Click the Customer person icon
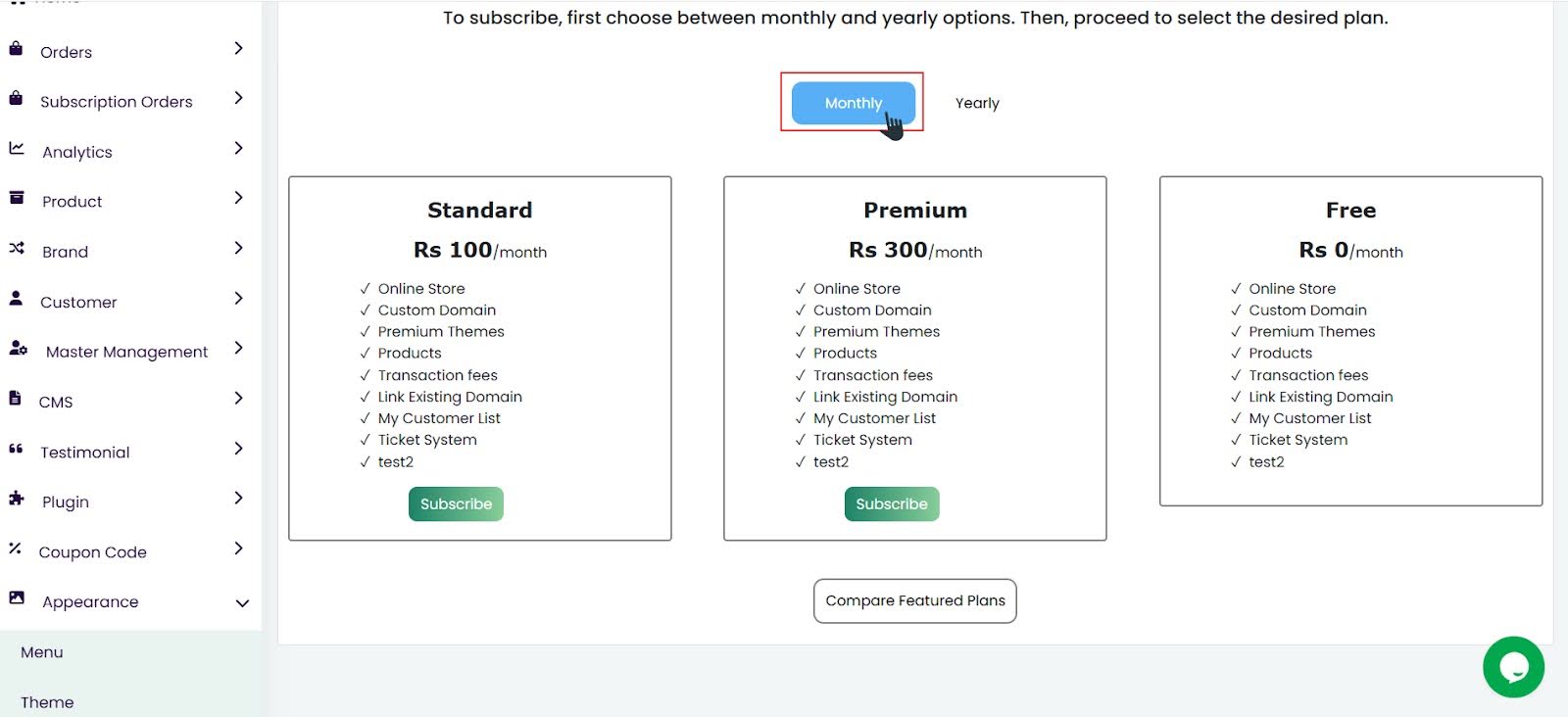This screenshot has height=717, width=1568. (x=16, y=299)
